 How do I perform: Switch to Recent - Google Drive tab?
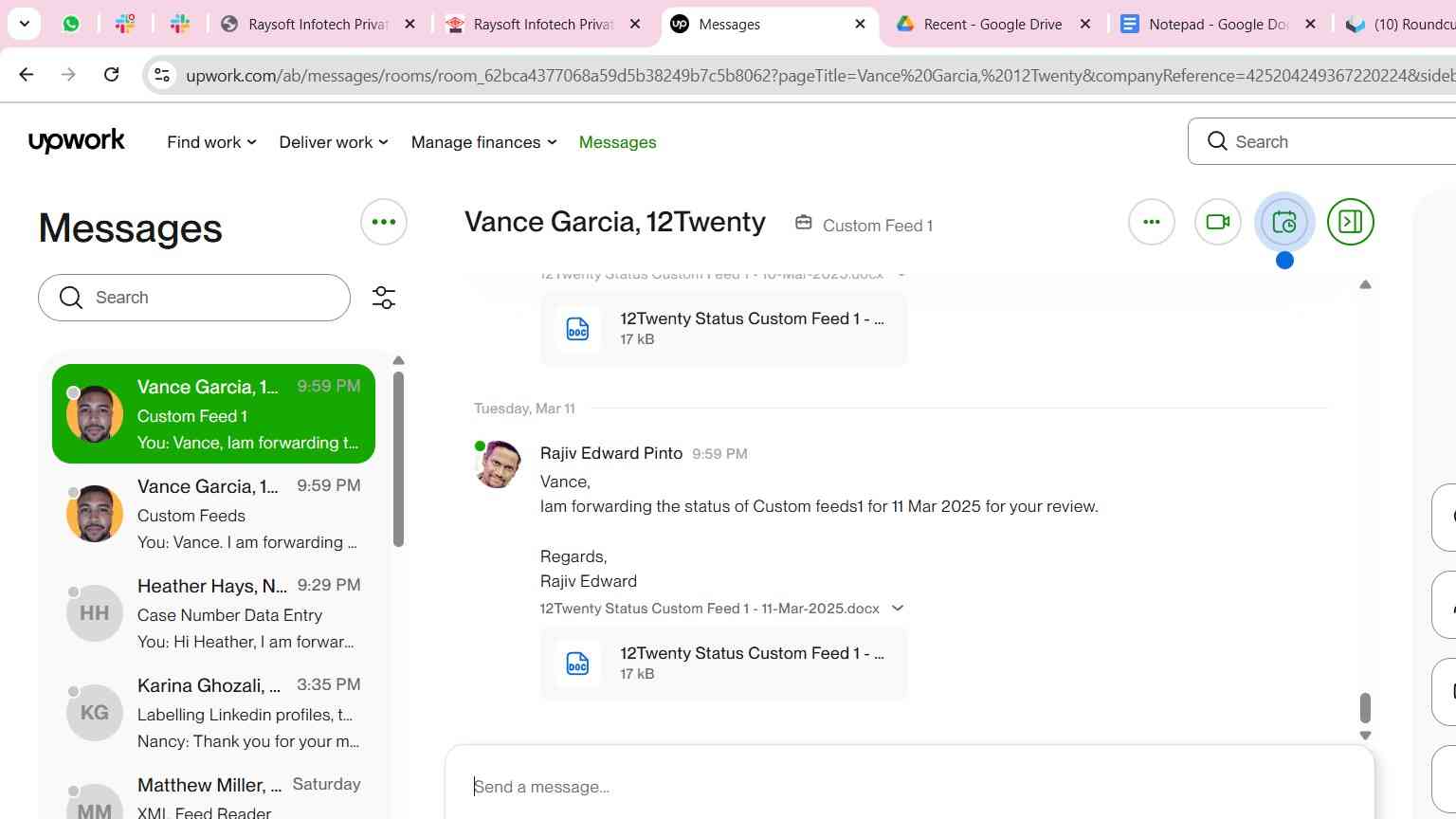[x=994, y=24]
